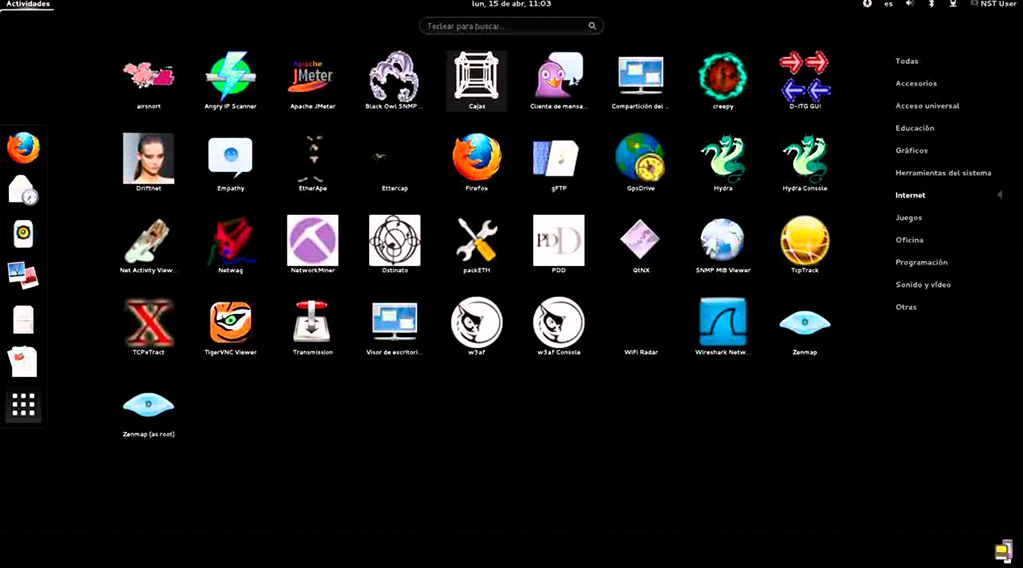Screen dimensions: 1023x568
Task: Open Hydra Console
Action: tap(804, 163)
